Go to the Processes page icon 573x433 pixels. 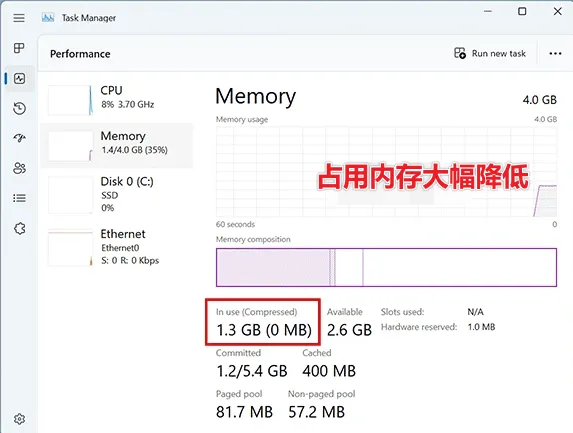point(19,48)
